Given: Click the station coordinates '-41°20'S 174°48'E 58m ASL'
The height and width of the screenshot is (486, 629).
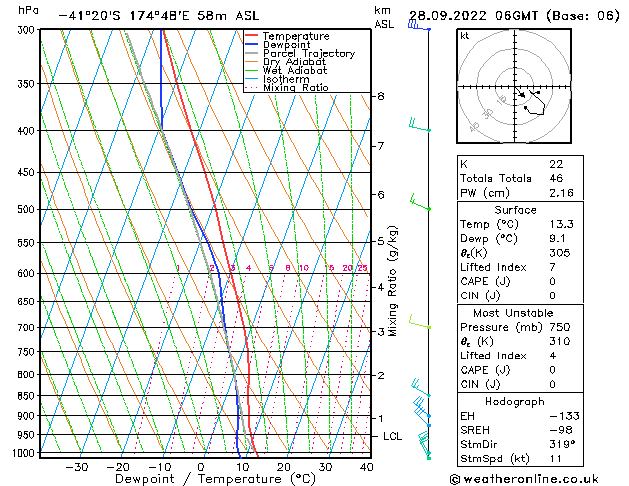Looking at the screenshot, I should click(x=159, y=16).
